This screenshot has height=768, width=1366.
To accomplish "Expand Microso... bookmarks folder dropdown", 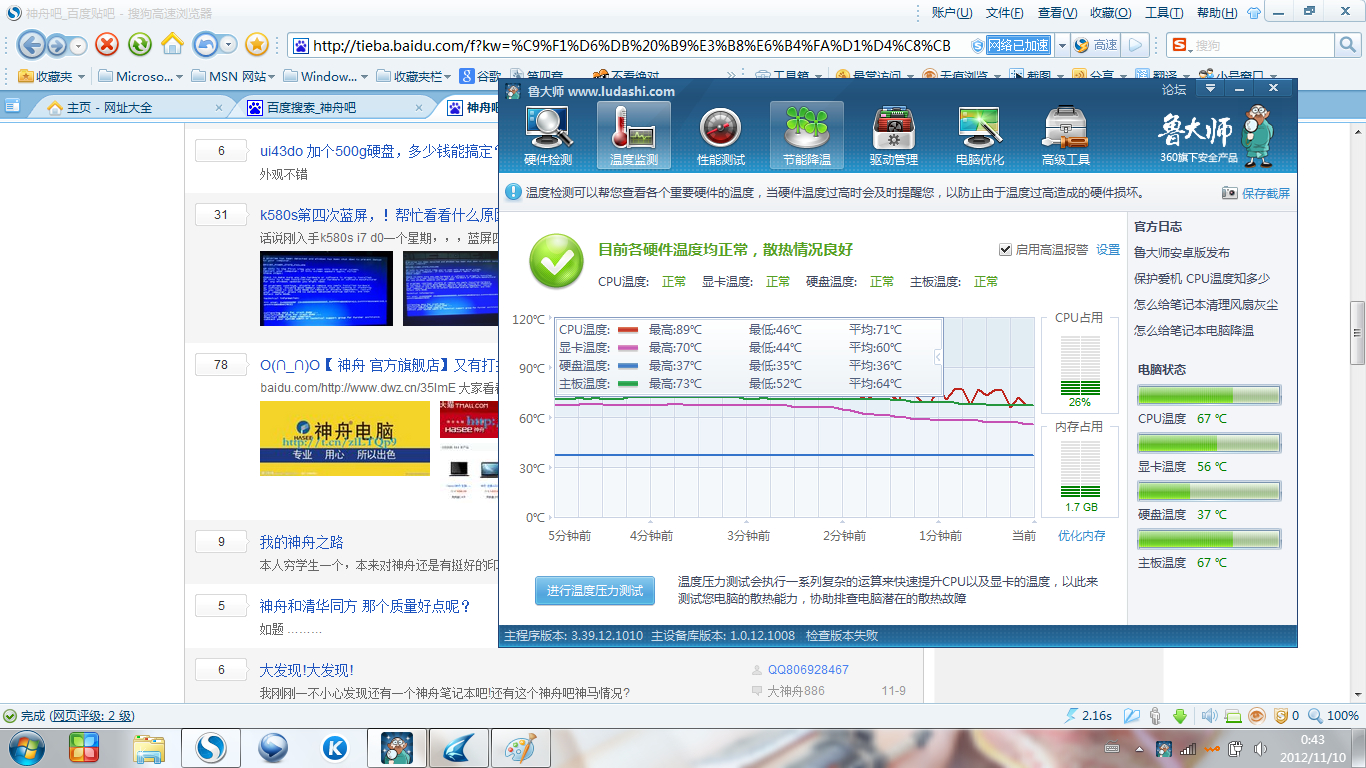I will pyautogui.click(x=179, y=77).
